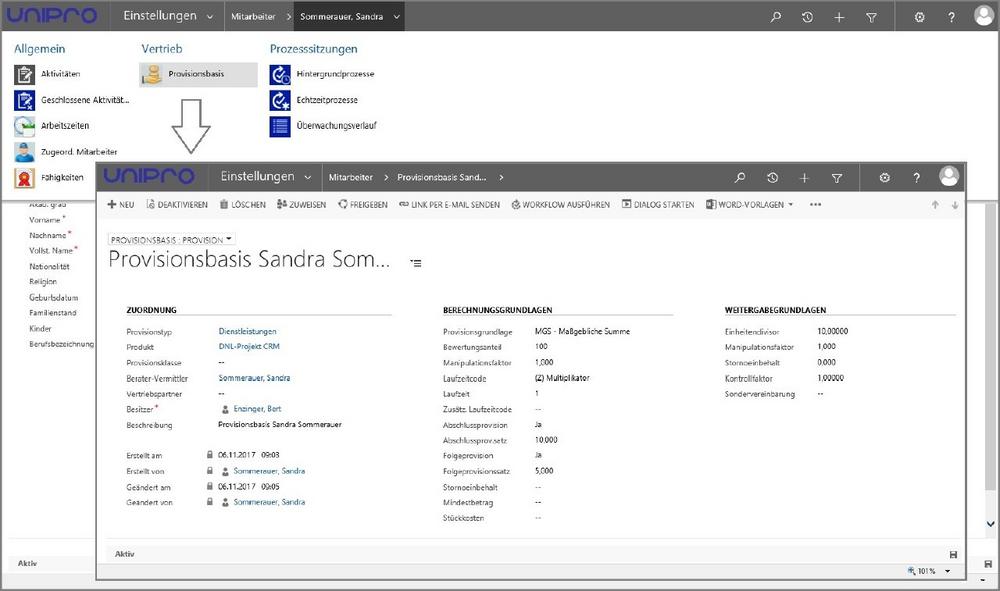Open Fähigkeiten certificate icon
The height and width of the screenshot is (591, 1000).
tap(24, 179)
